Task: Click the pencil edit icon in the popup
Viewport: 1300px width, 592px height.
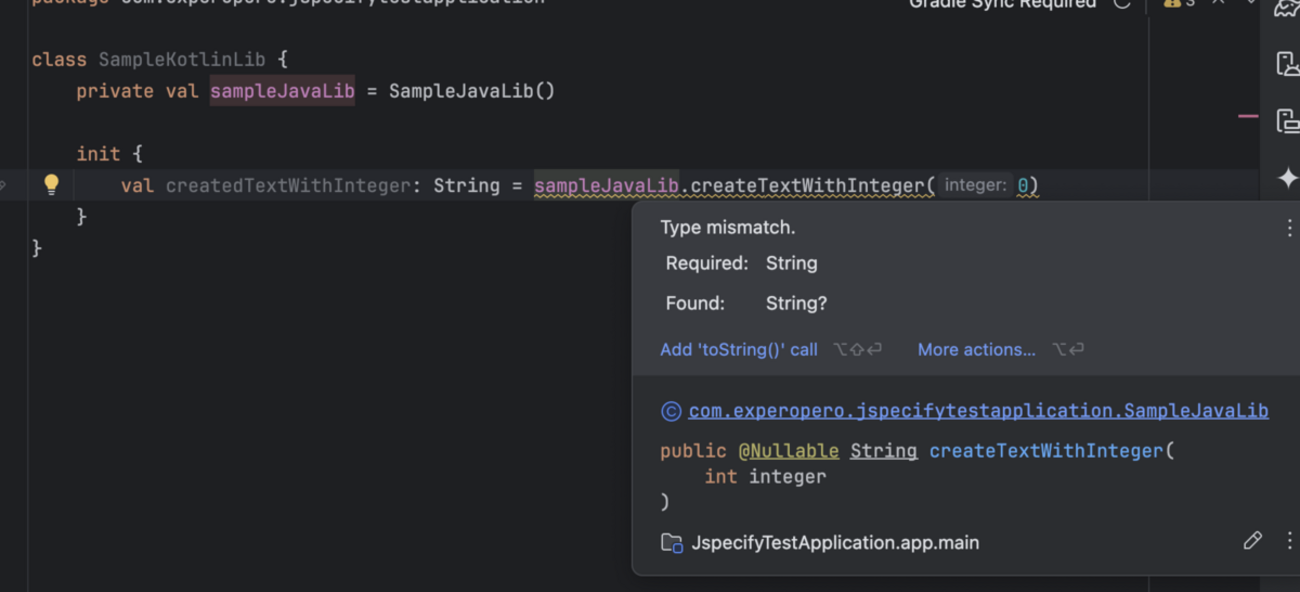Action: coord(1253,541)
